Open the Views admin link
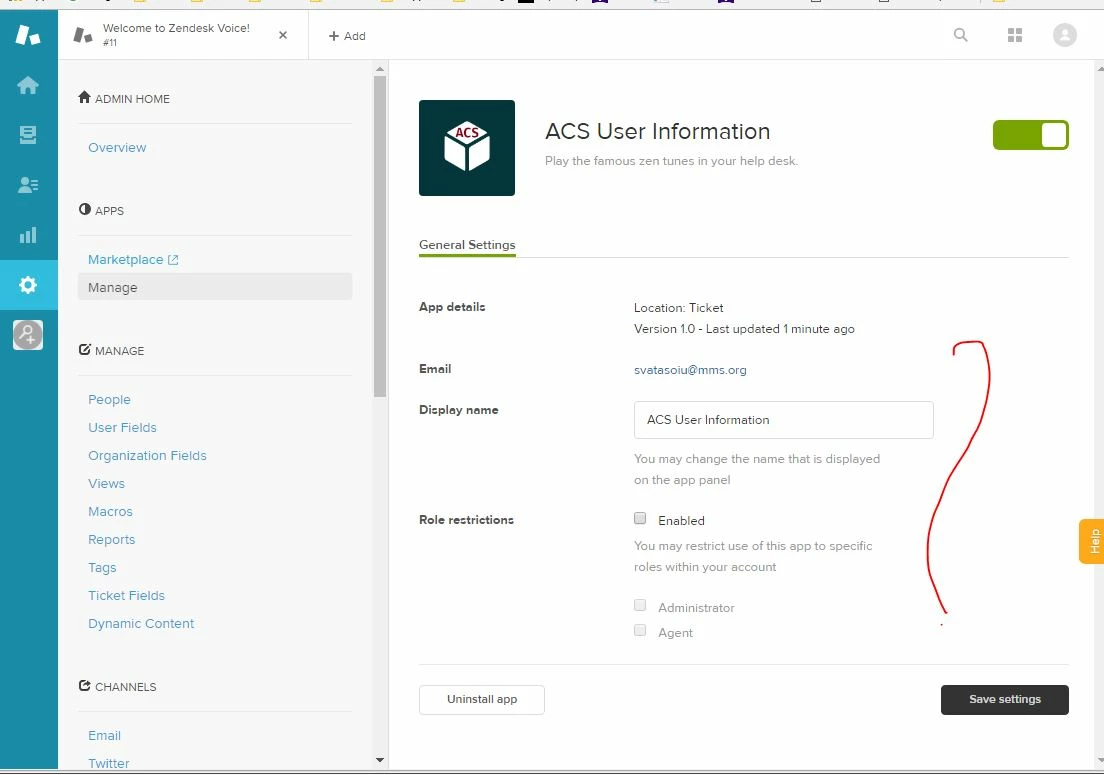This screenshot has width=1104, height=775. [106, 484]
